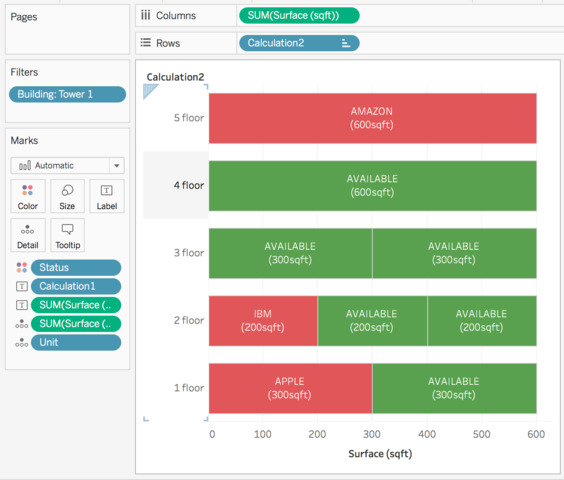
Task: Open the Label mark card
Action: (107, 196)
